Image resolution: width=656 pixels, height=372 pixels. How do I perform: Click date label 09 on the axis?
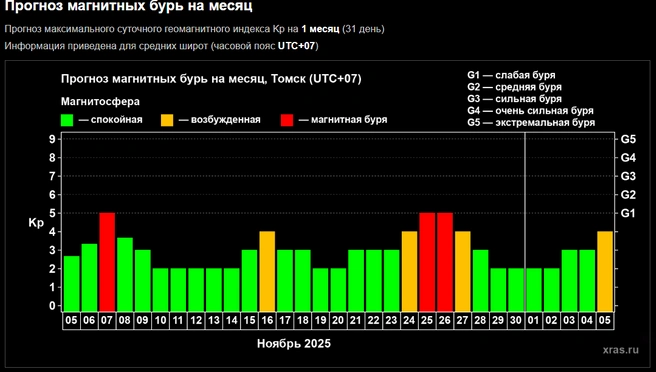[142, 321]
